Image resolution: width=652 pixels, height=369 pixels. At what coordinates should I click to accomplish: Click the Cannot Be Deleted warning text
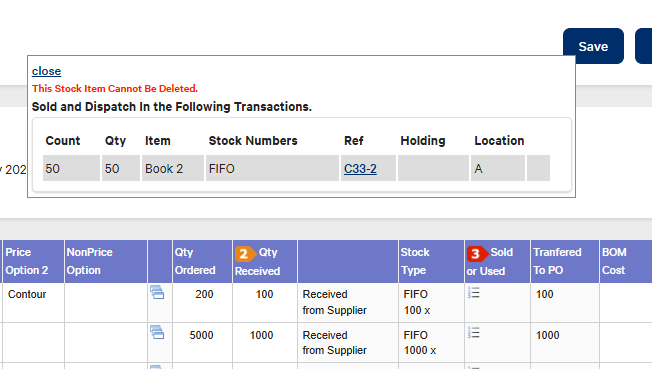click(x=115, y=89)
